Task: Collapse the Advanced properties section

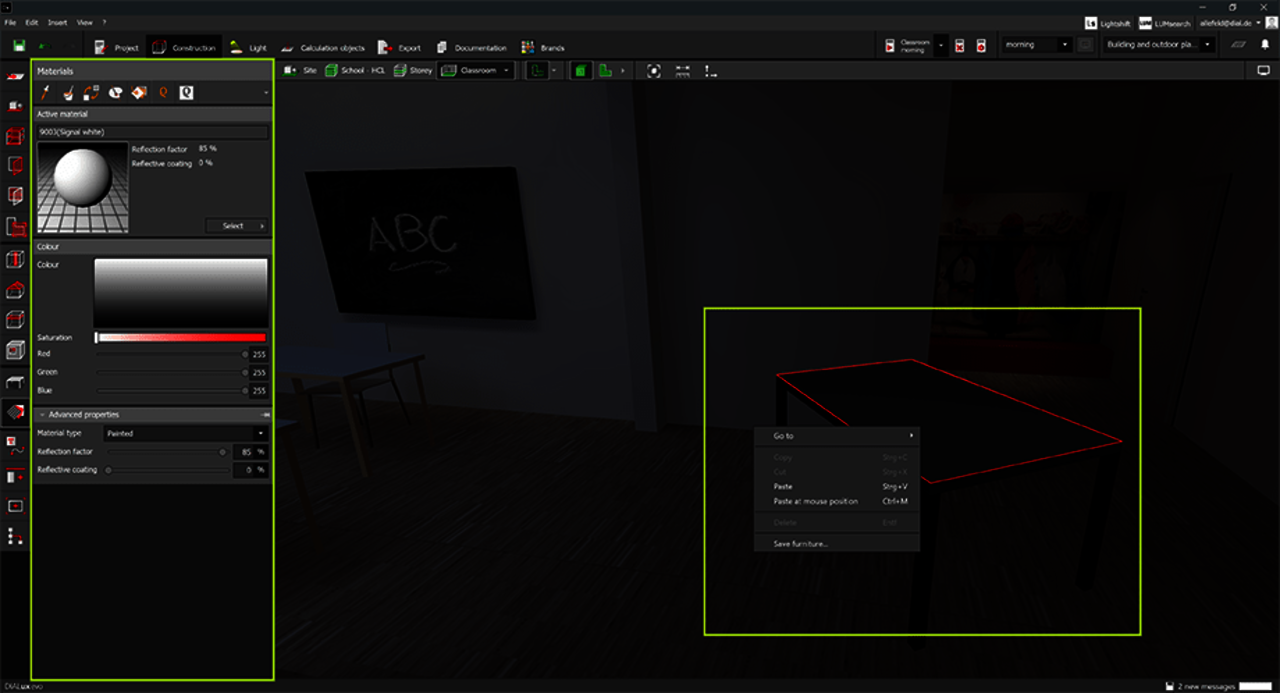Action: [x=42, y=414]
